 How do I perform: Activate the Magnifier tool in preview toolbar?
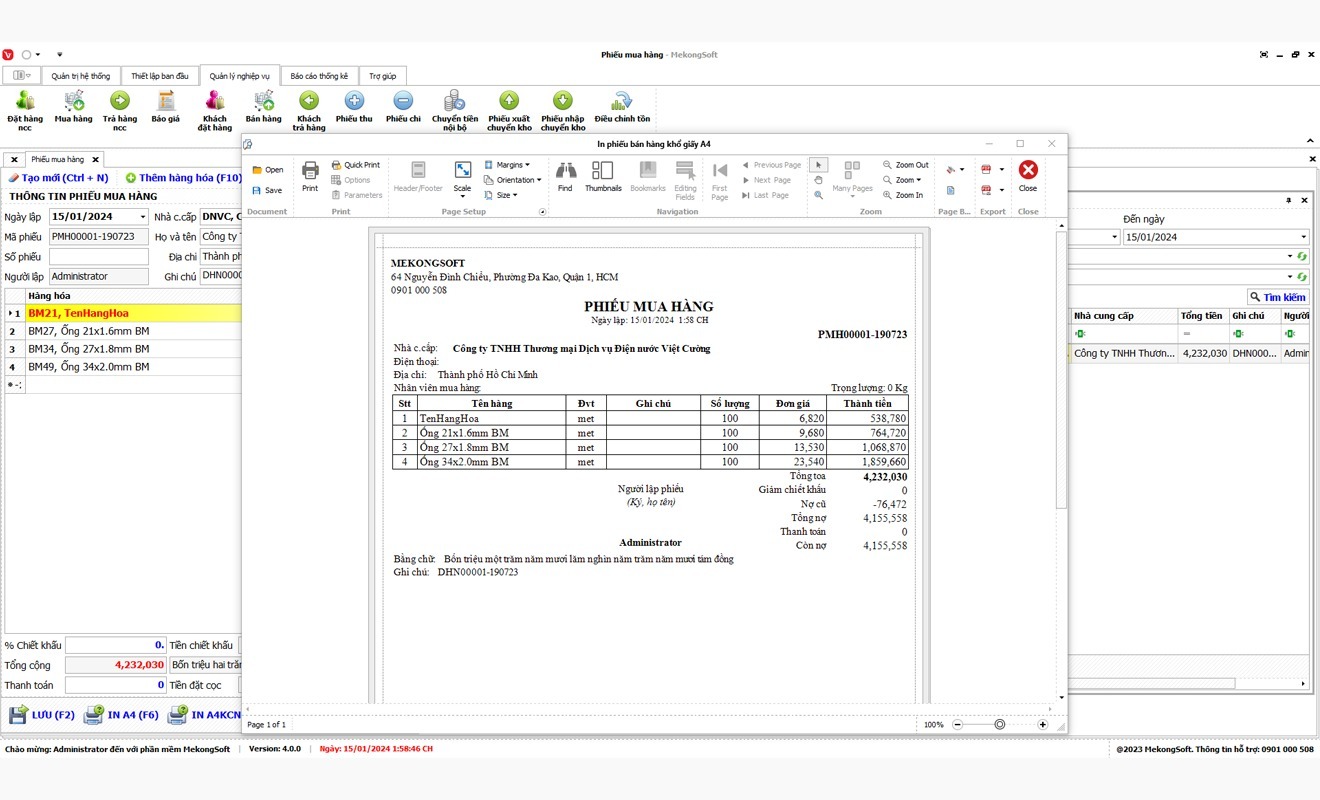click(x=818, y=195)
